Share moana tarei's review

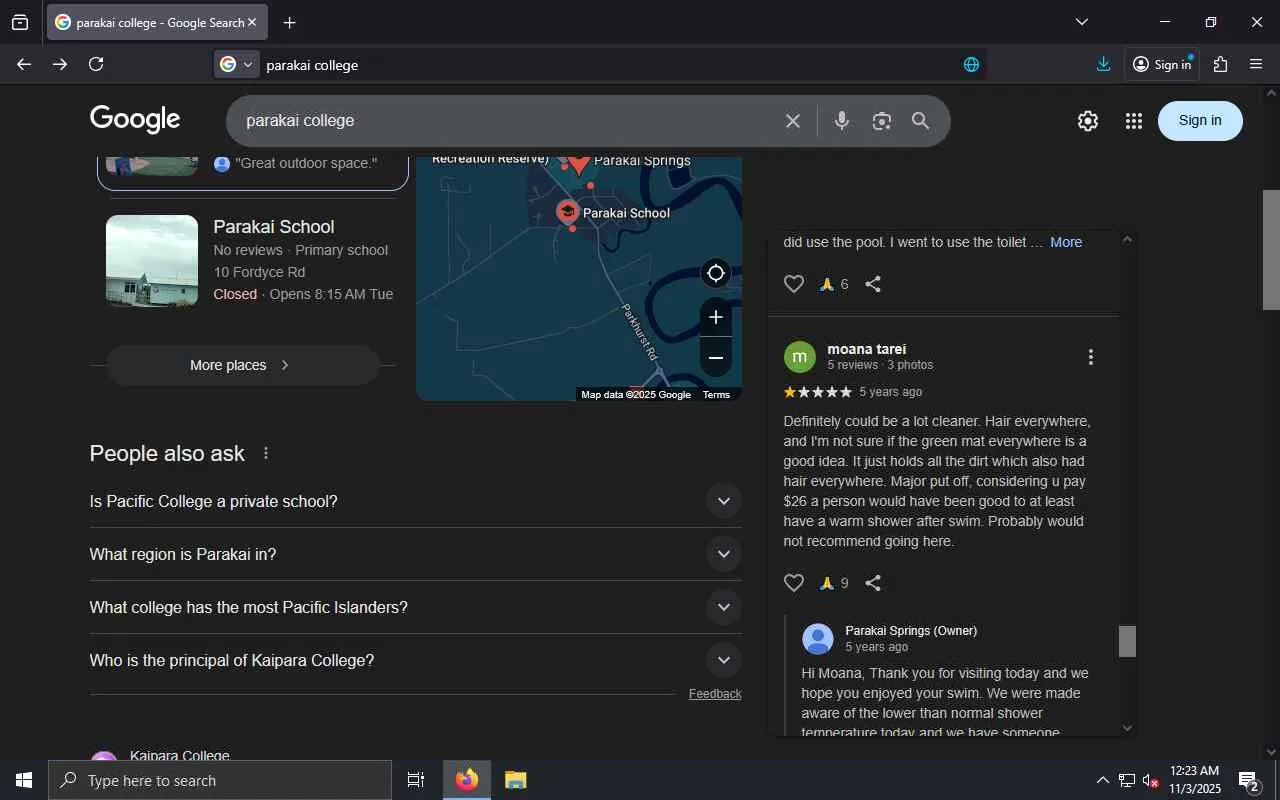(x=873, y=583)
